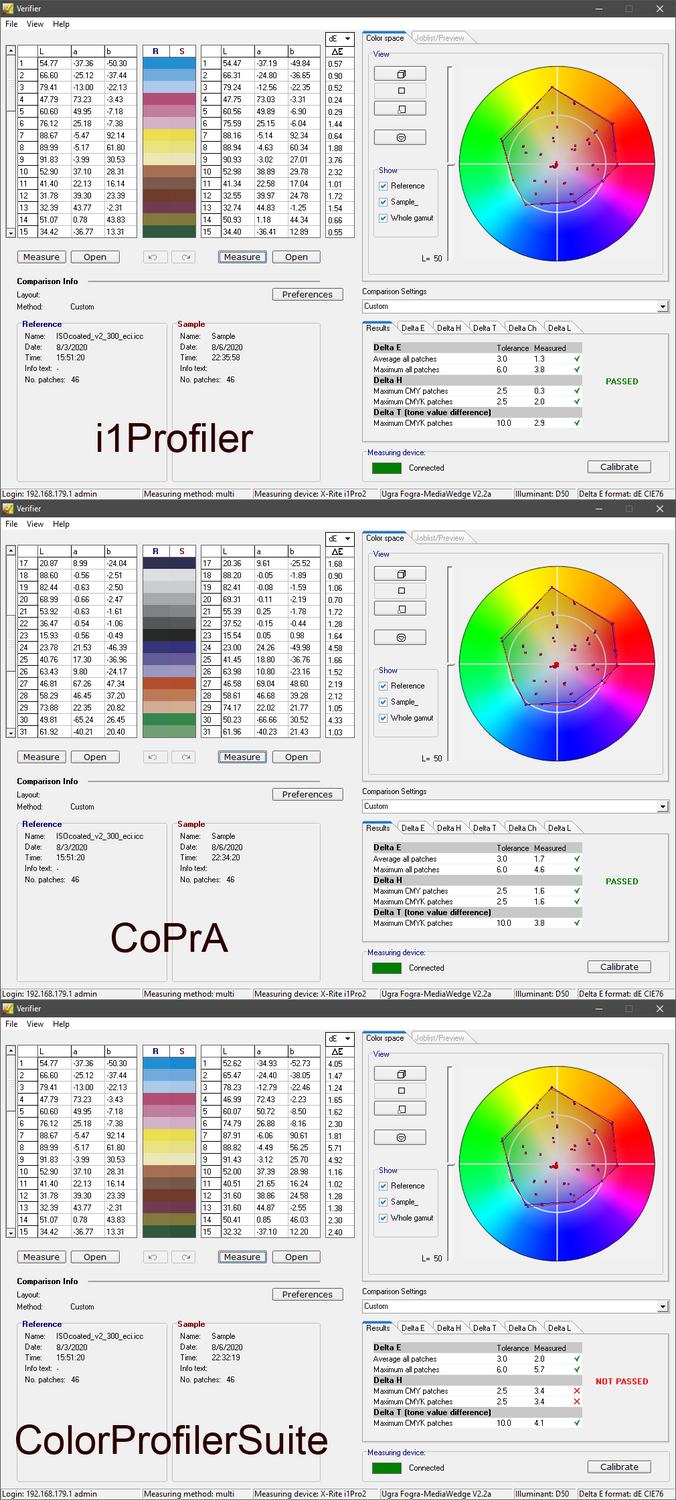This screenshot has width=676, height=1500.
Task: Click sample Open button in CoPrA window
Action: tap(296, 757)
